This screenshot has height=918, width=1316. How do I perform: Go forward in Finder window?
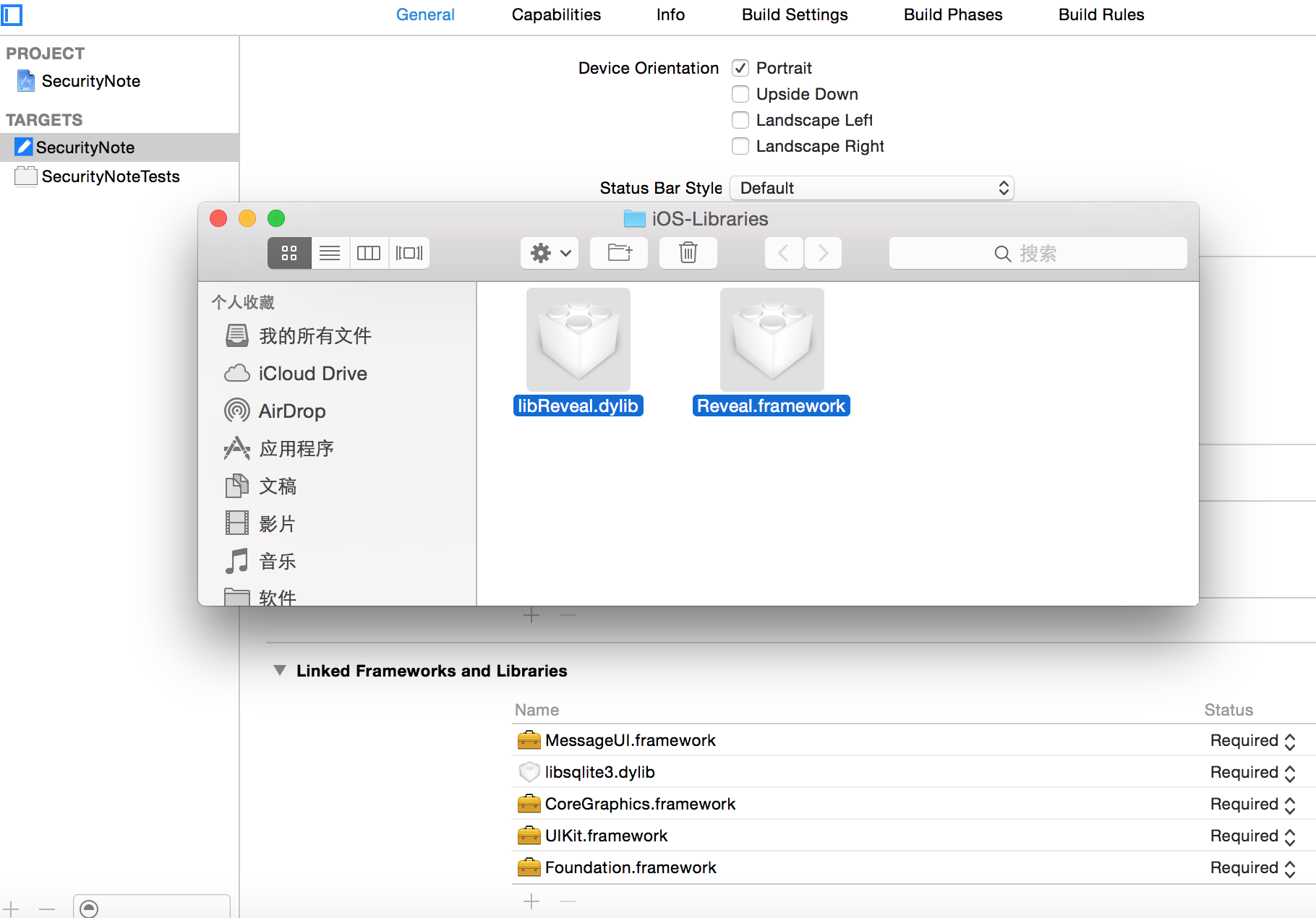823,253
